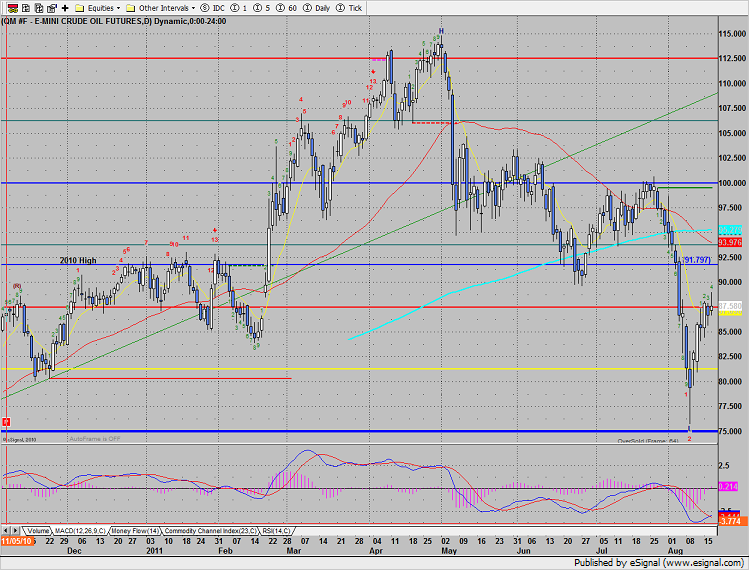
Task: Switch to the 5 minute interval
Action: pyautogui.click(x=265, y=8)
